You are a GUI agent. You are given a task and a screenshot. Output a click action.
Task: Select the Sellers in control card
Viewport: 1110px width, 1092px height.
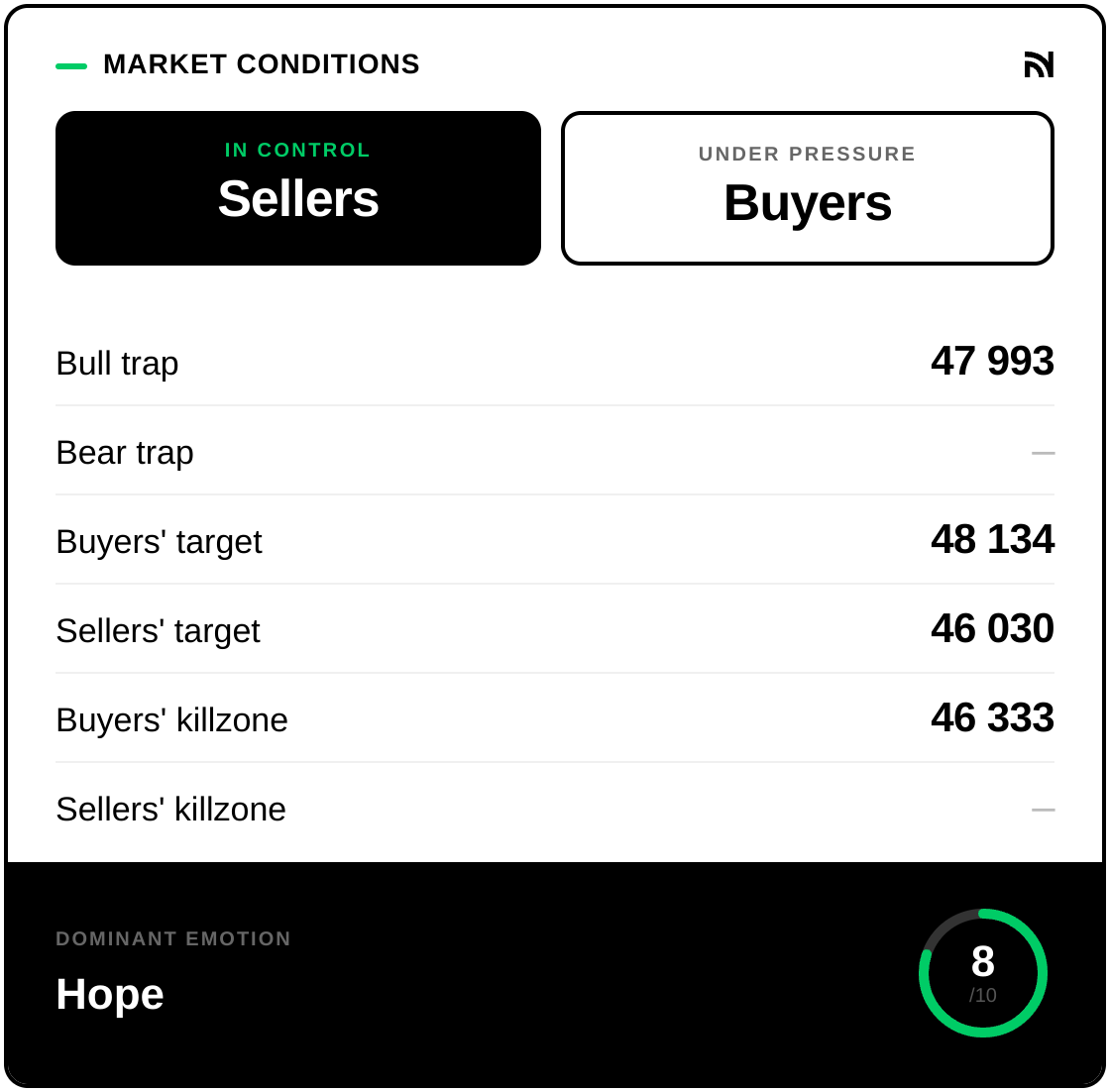pyautogui.click(x=298, y=188)
